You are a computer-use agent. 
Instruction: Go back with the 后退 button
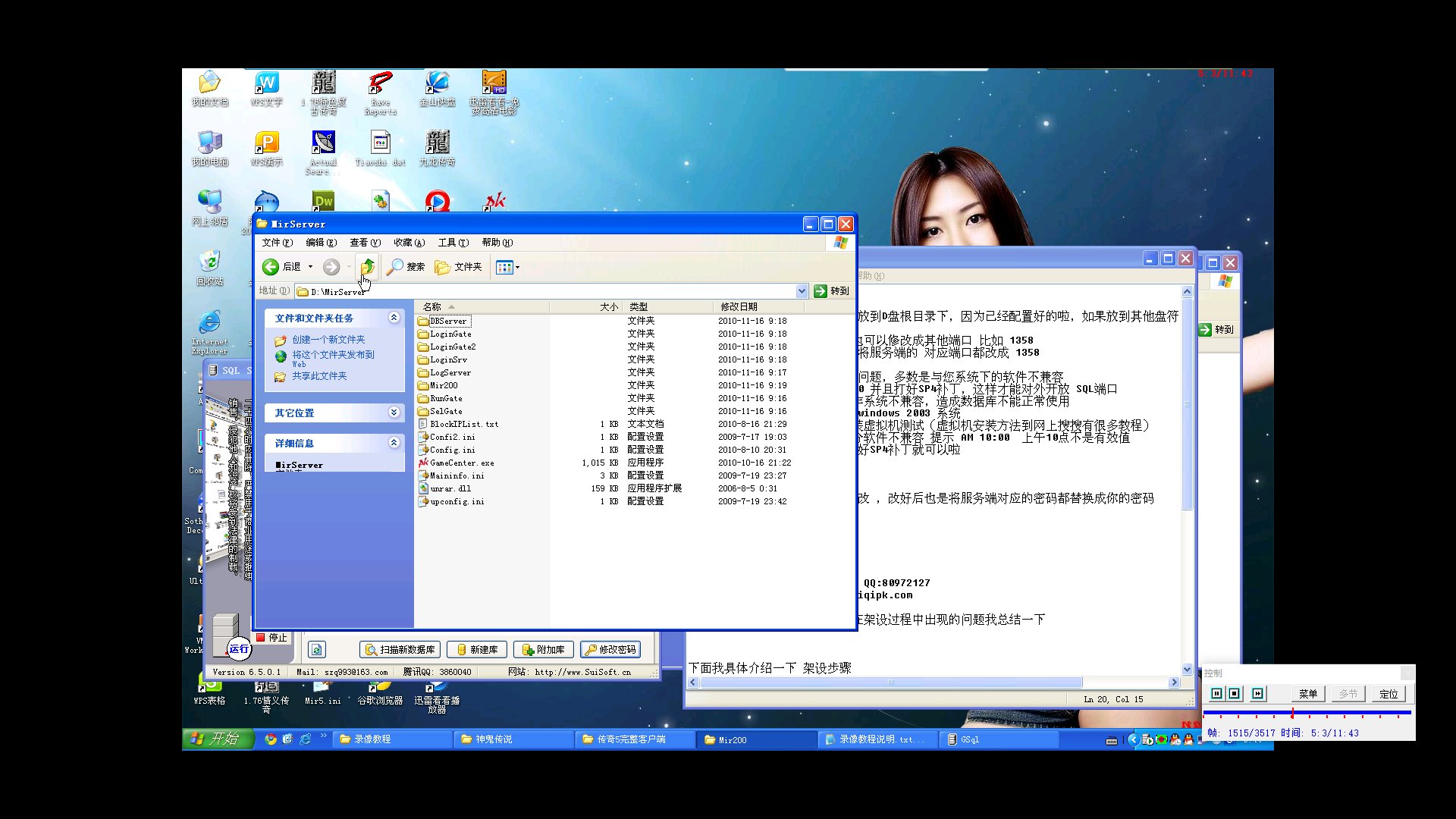click(281, 267)
